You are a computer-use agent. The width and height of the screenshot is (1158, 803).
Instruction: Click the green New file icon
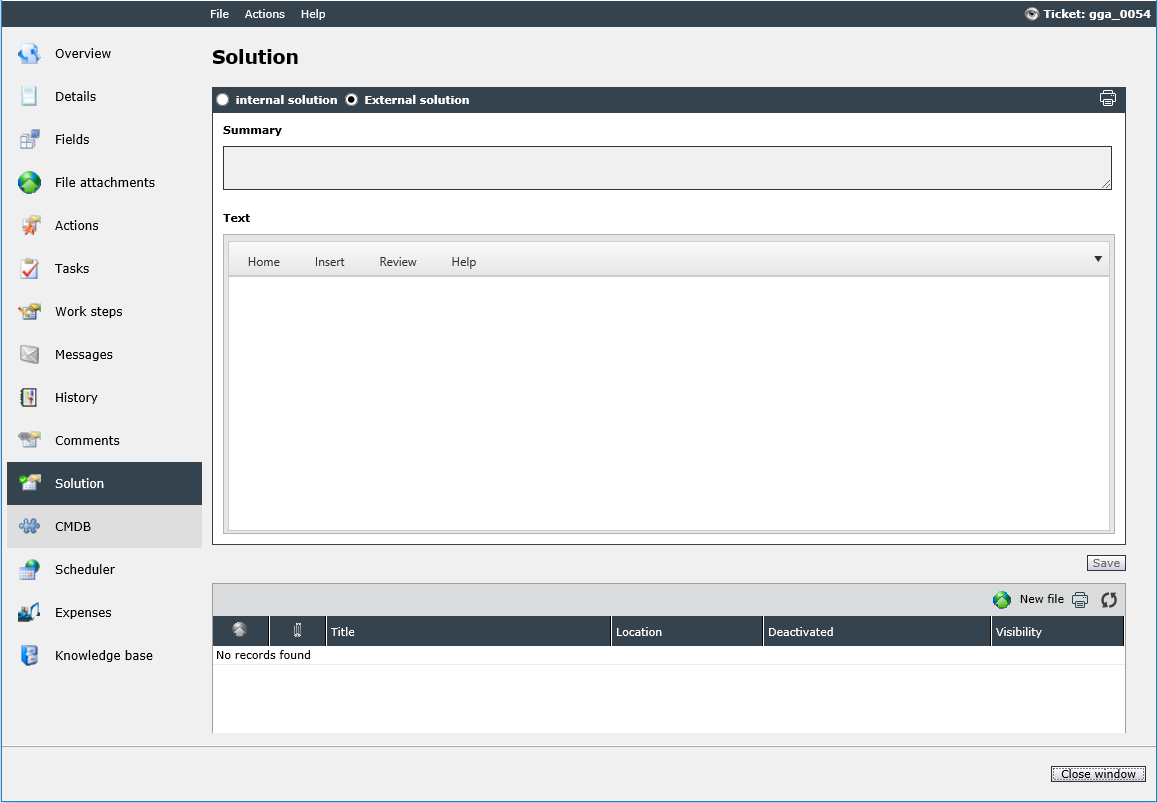pos(1001,600)
